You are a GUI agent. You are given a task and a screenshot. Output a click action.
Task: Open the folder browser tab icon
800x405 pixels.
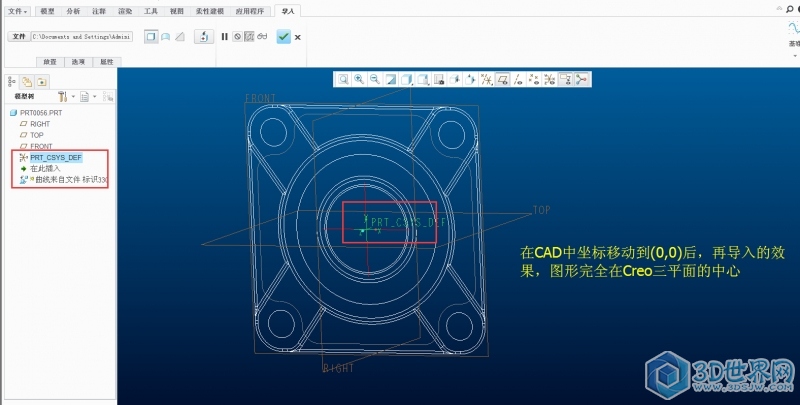coord(27,80)
